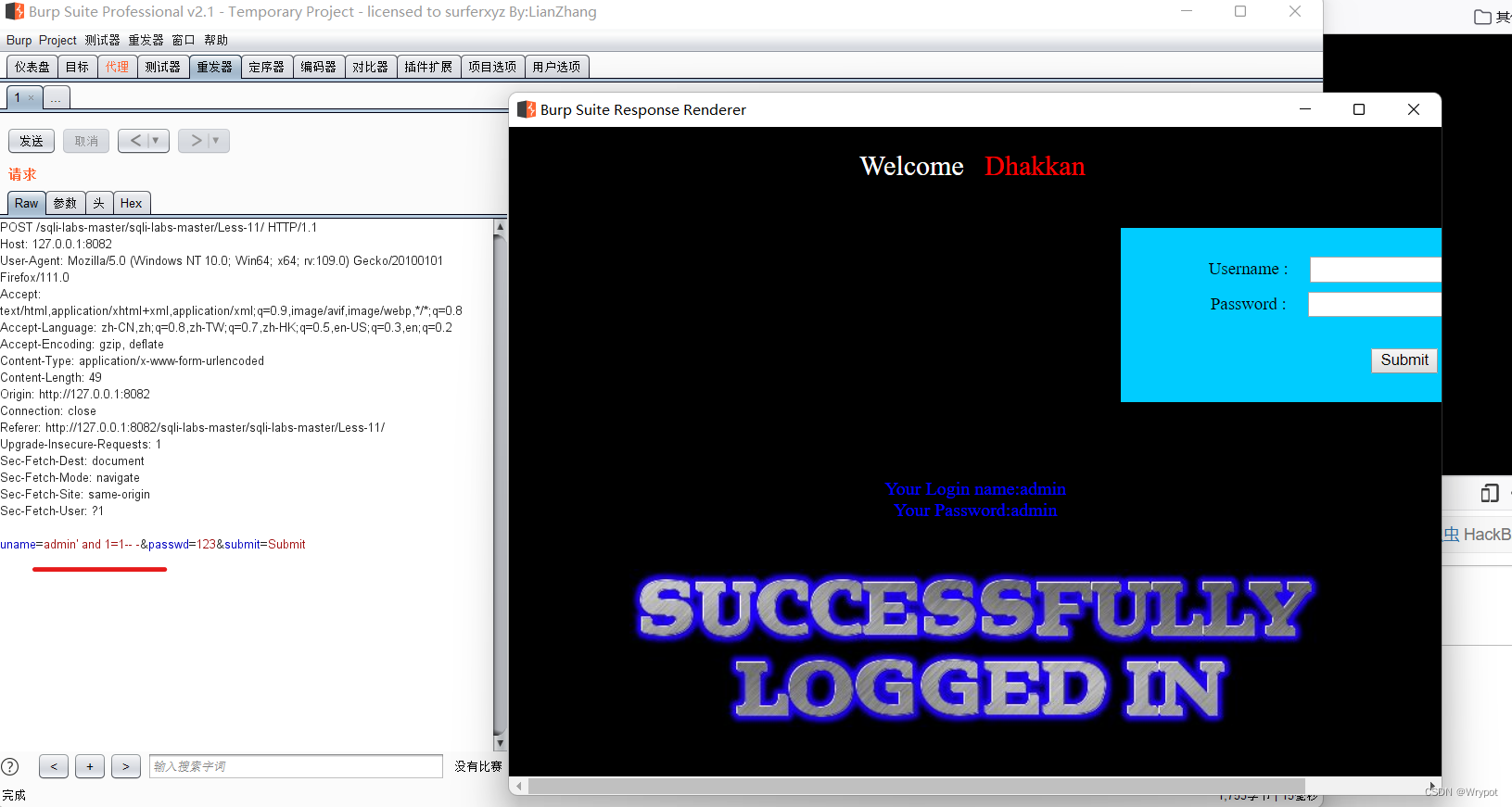Click the Host: 127.0.0.1:8082 header
Viewport: 1512px width, 807px height.
[57, 244]
